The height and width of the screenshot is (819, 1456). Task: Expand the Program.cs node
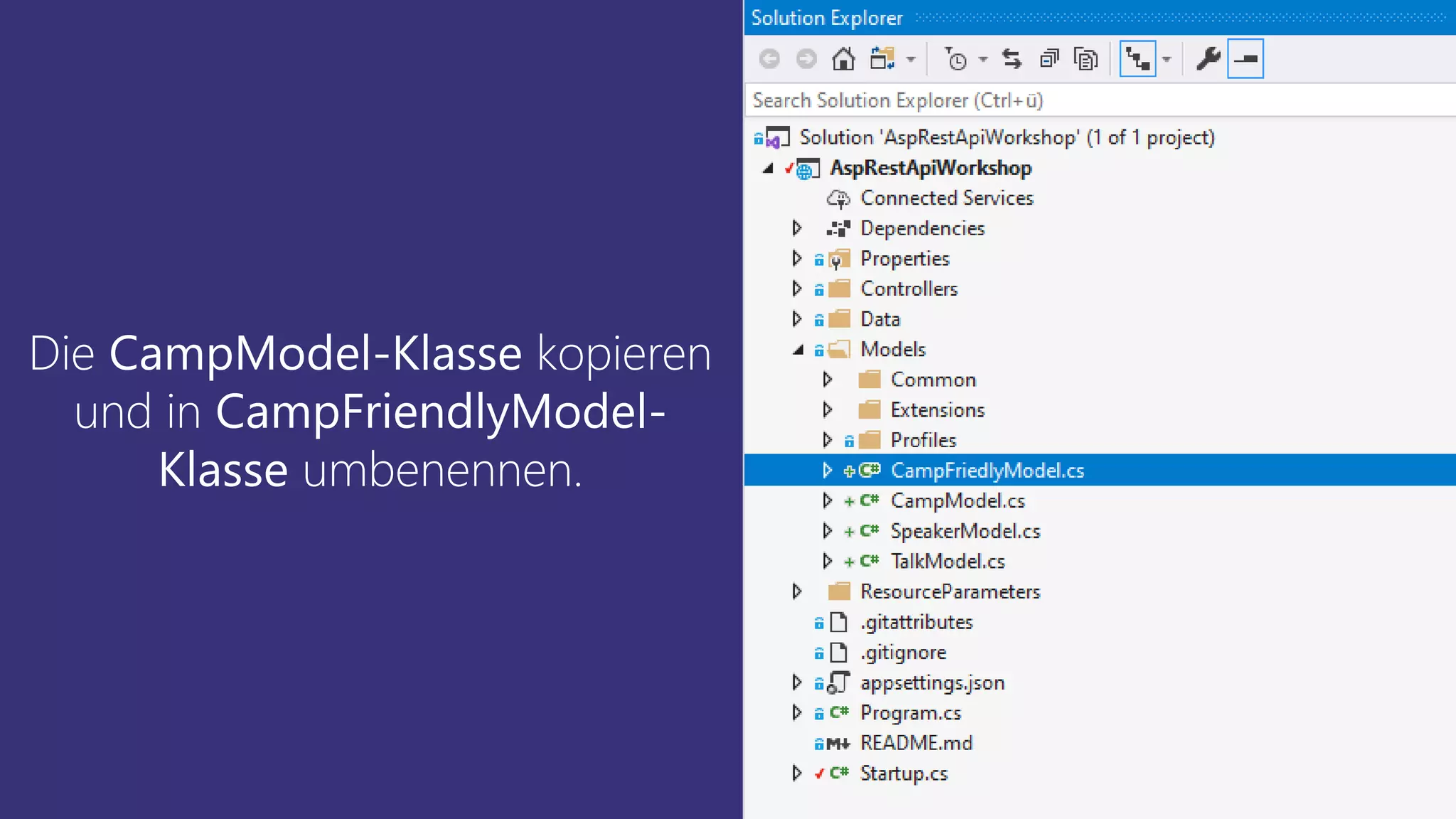(797, 713)
